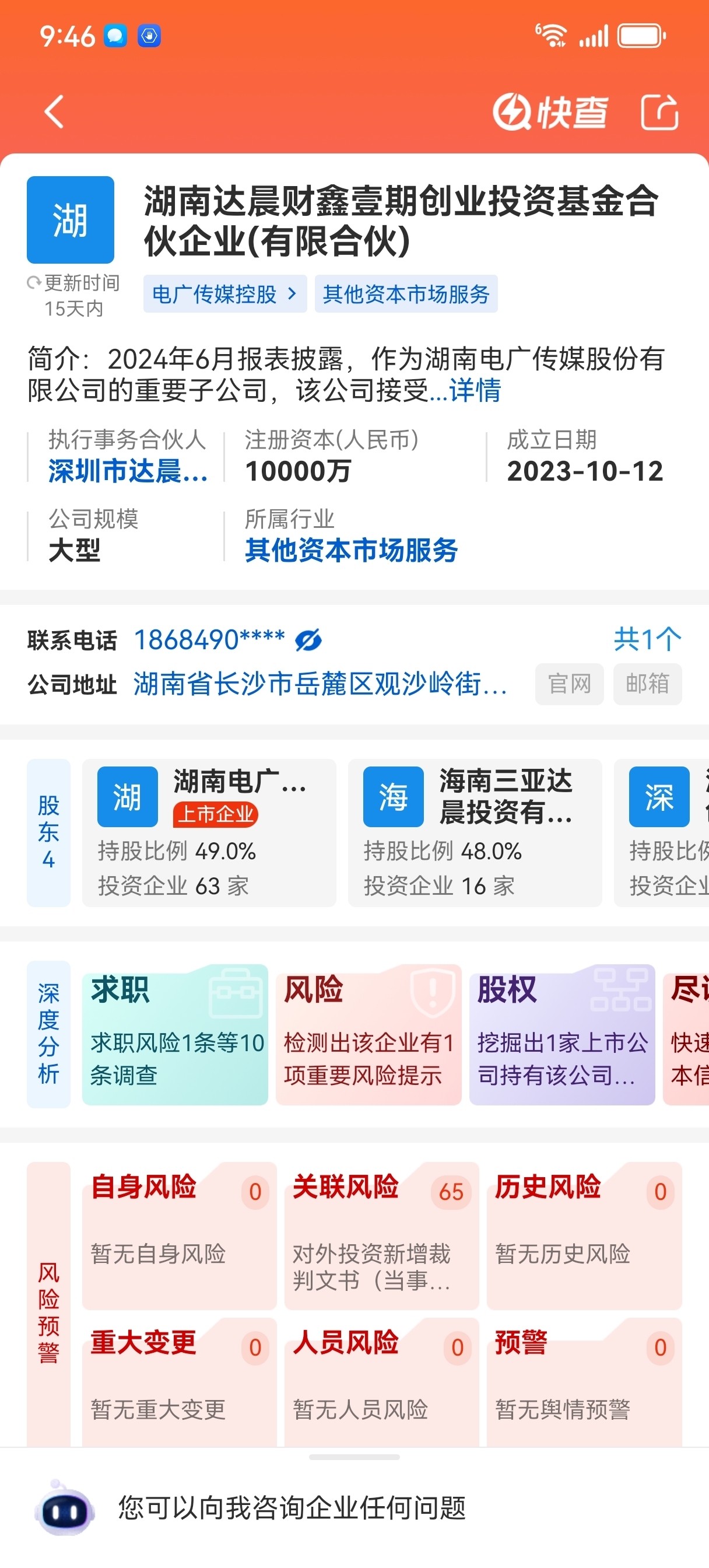Open shareholder card 湖南电广...

tap(209, 832)
